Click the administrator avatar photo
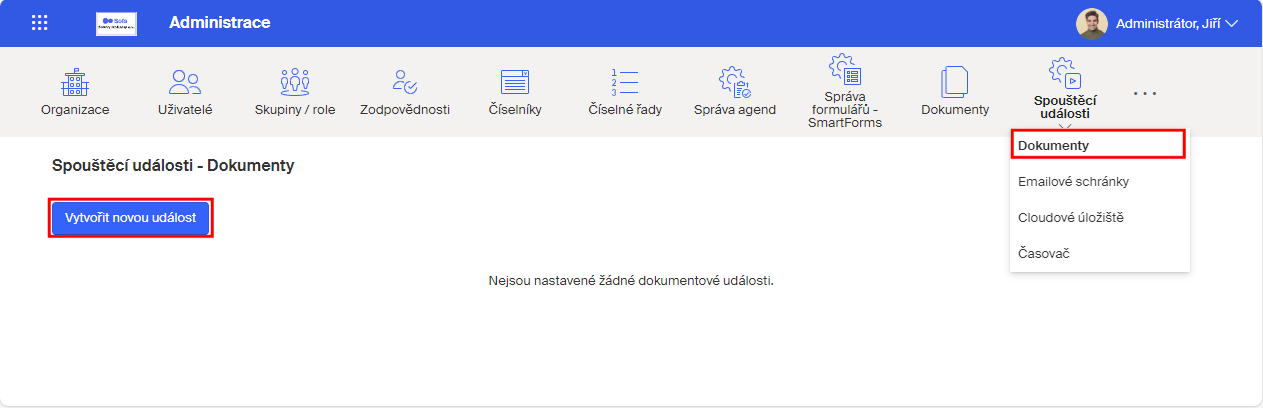1263x408 pixels. 1092,23
